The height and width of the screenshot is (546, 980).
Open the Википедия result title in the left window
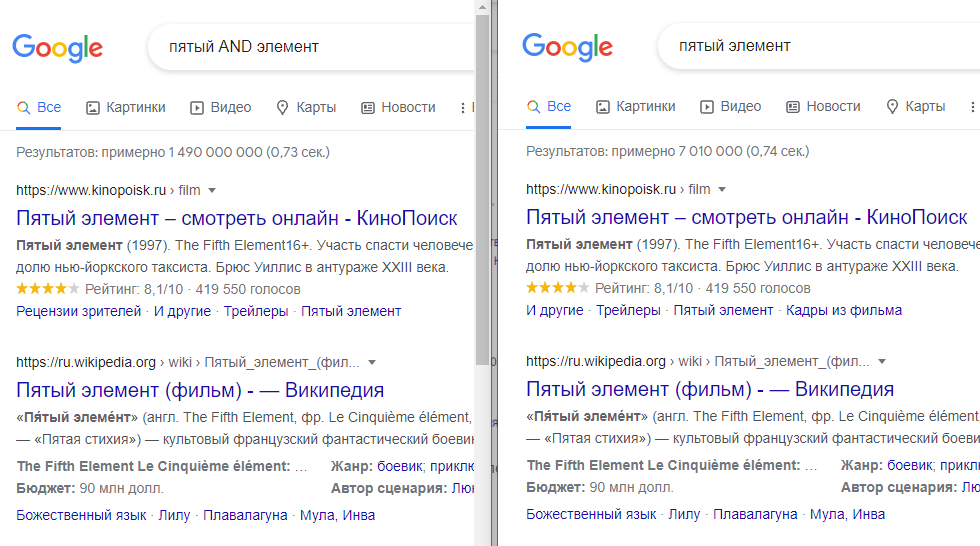[x=200, y=390]
